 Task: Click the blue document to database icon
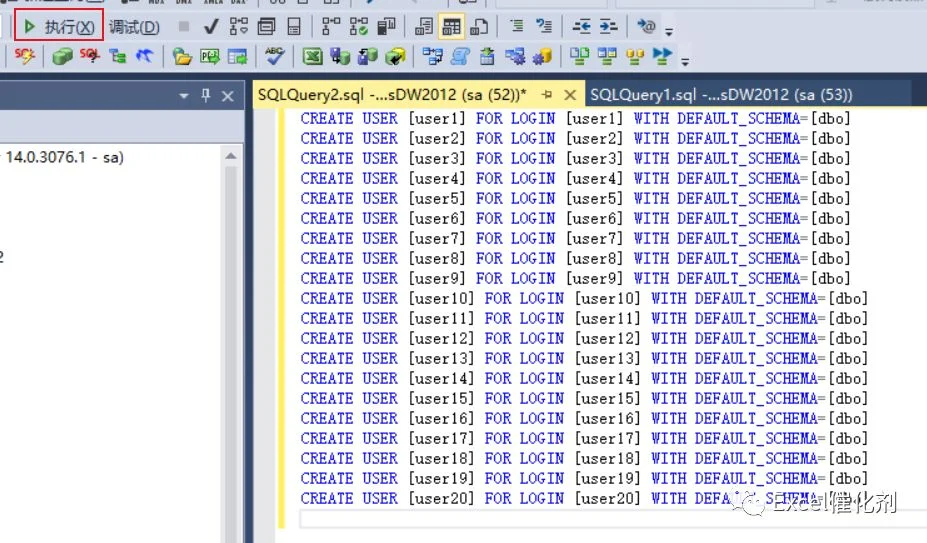[x=340, y=56]
